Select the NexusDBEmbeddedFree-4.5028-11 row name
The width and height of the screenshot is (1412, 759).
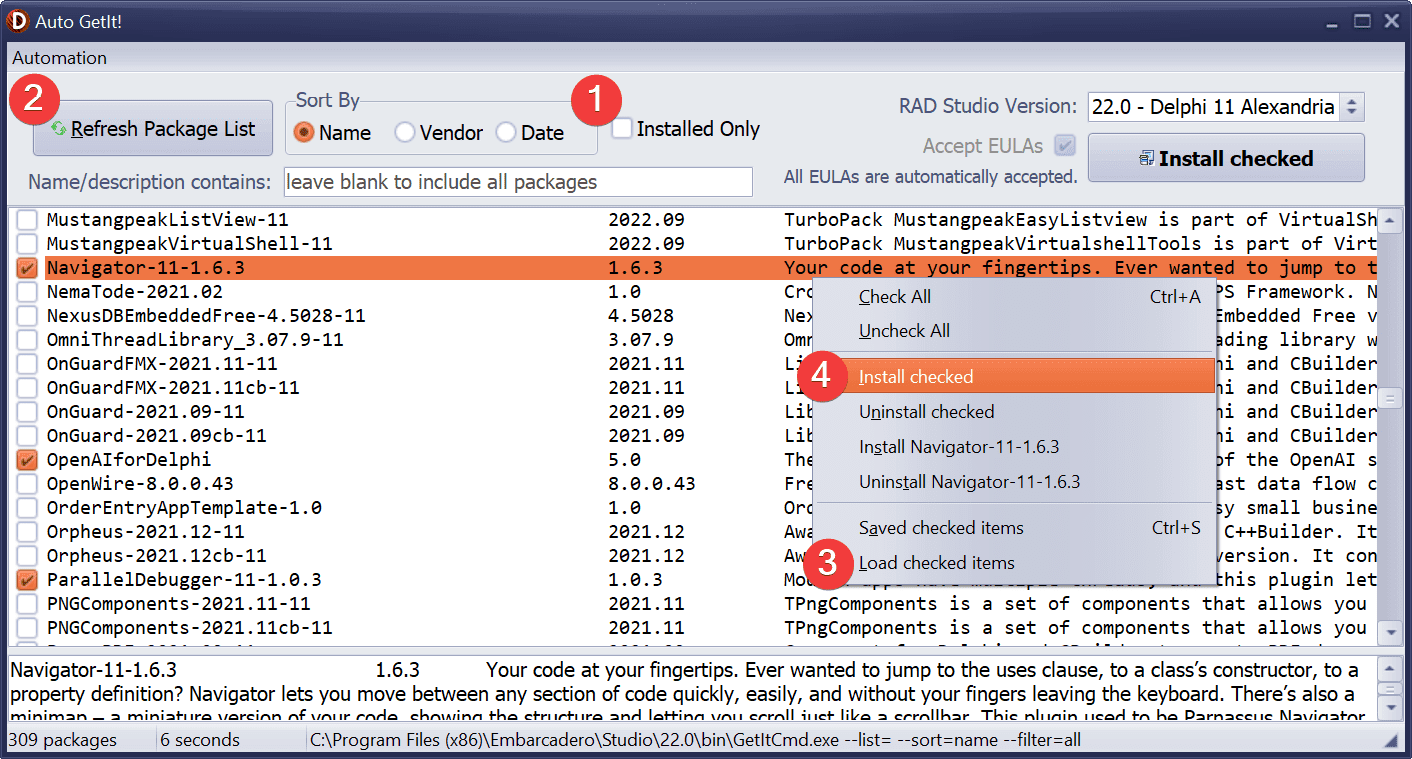pos(206,316)
